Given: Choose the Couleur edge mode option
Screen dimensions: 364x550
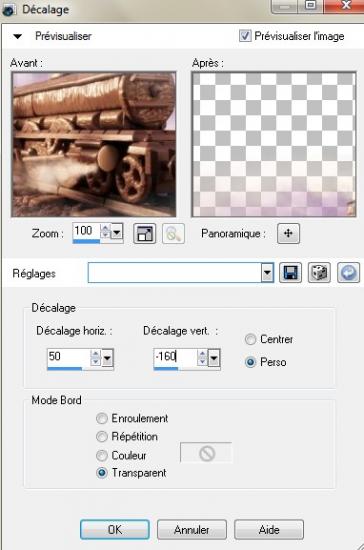Looking at the screenshot, I should pyautogui.click(x=102, y=455).
